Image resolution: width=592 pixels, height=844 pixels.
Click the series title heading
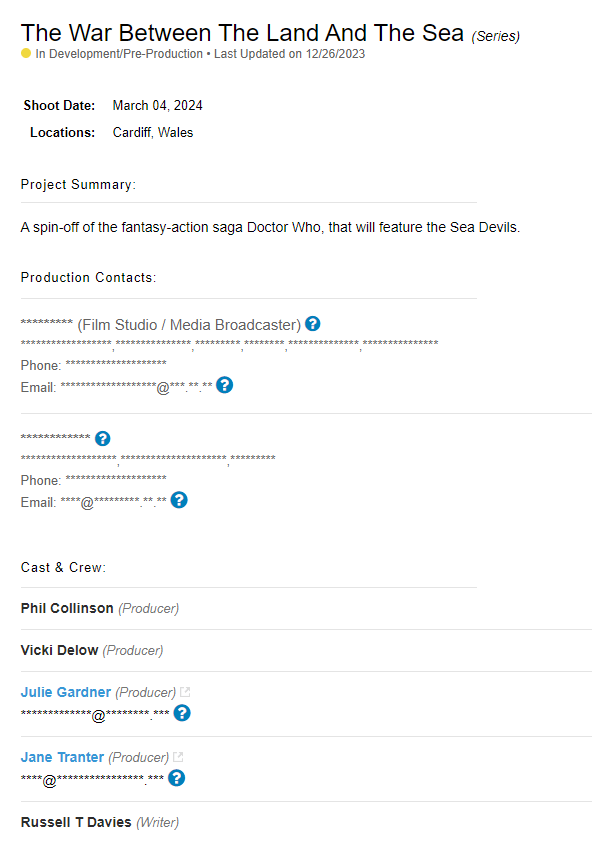(x=242, y=33)
